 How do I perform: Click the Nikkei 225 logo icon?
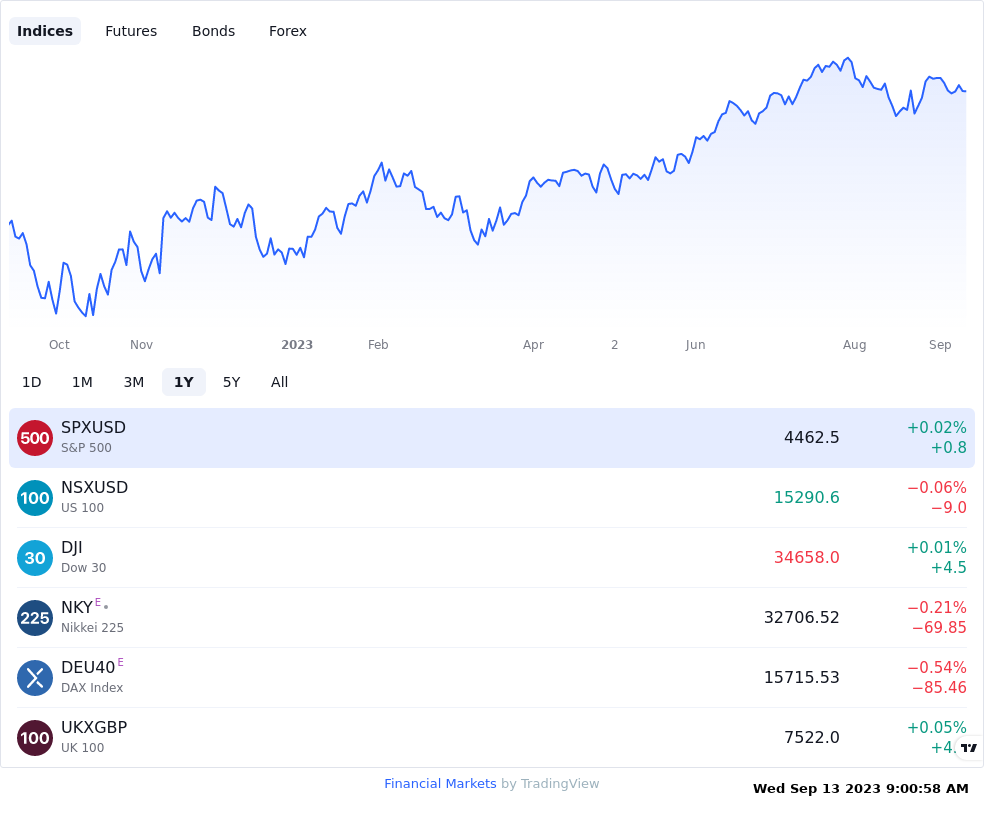coord(35,618)
